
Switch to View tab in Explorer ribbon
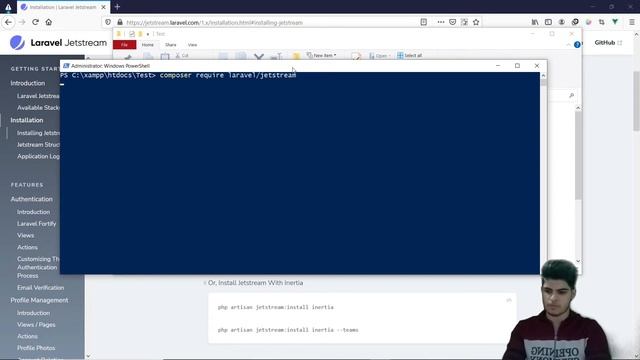pyautogui.click(x=192, y=44)
